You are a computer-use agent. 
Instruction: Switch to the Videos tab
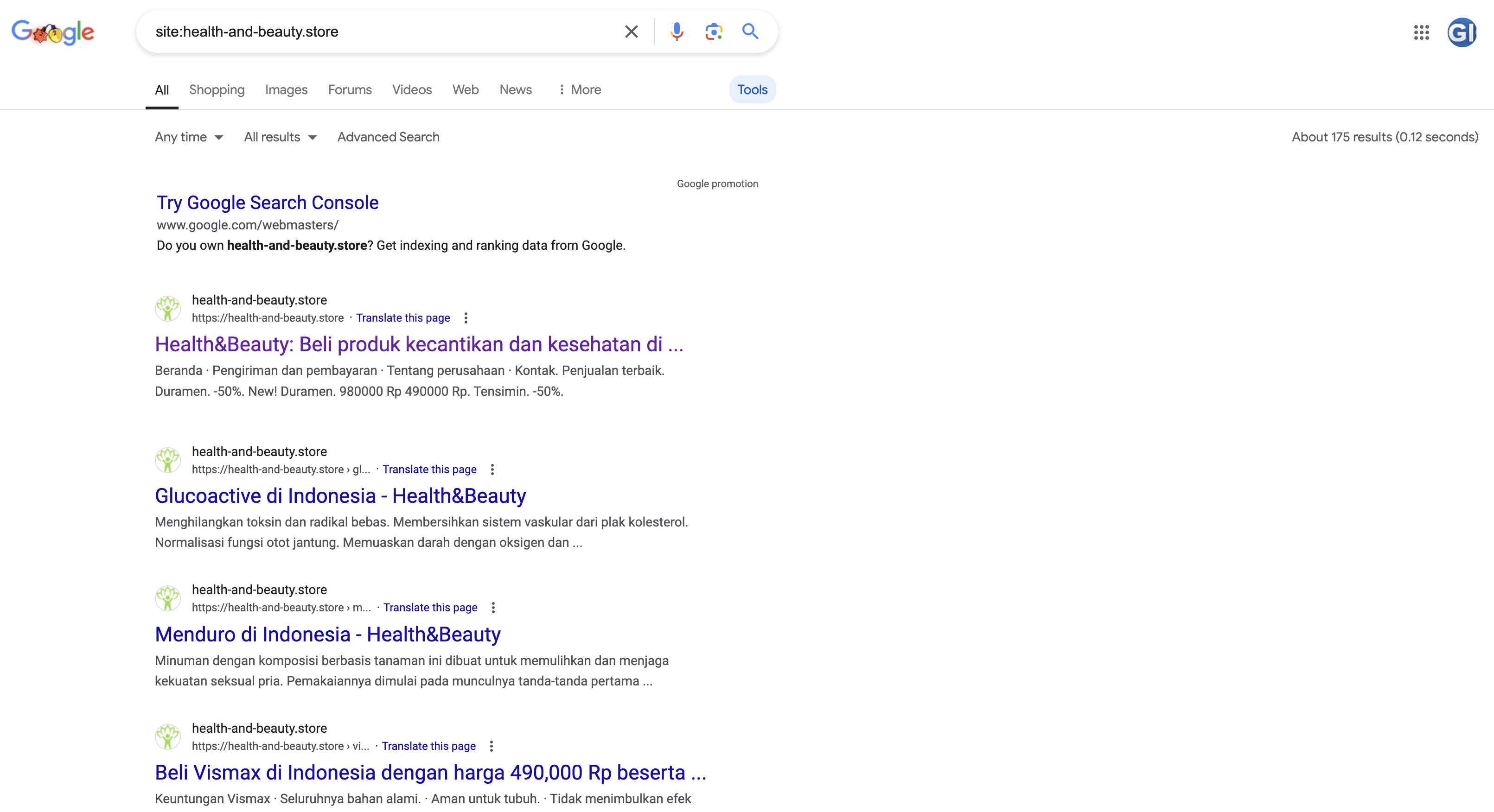coord(412,90)
